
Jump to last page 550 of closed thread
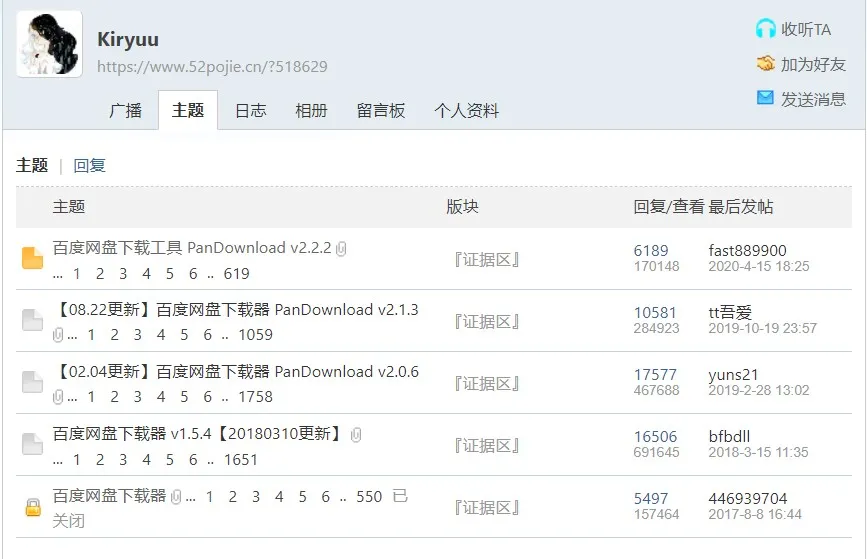pos(369,497)
